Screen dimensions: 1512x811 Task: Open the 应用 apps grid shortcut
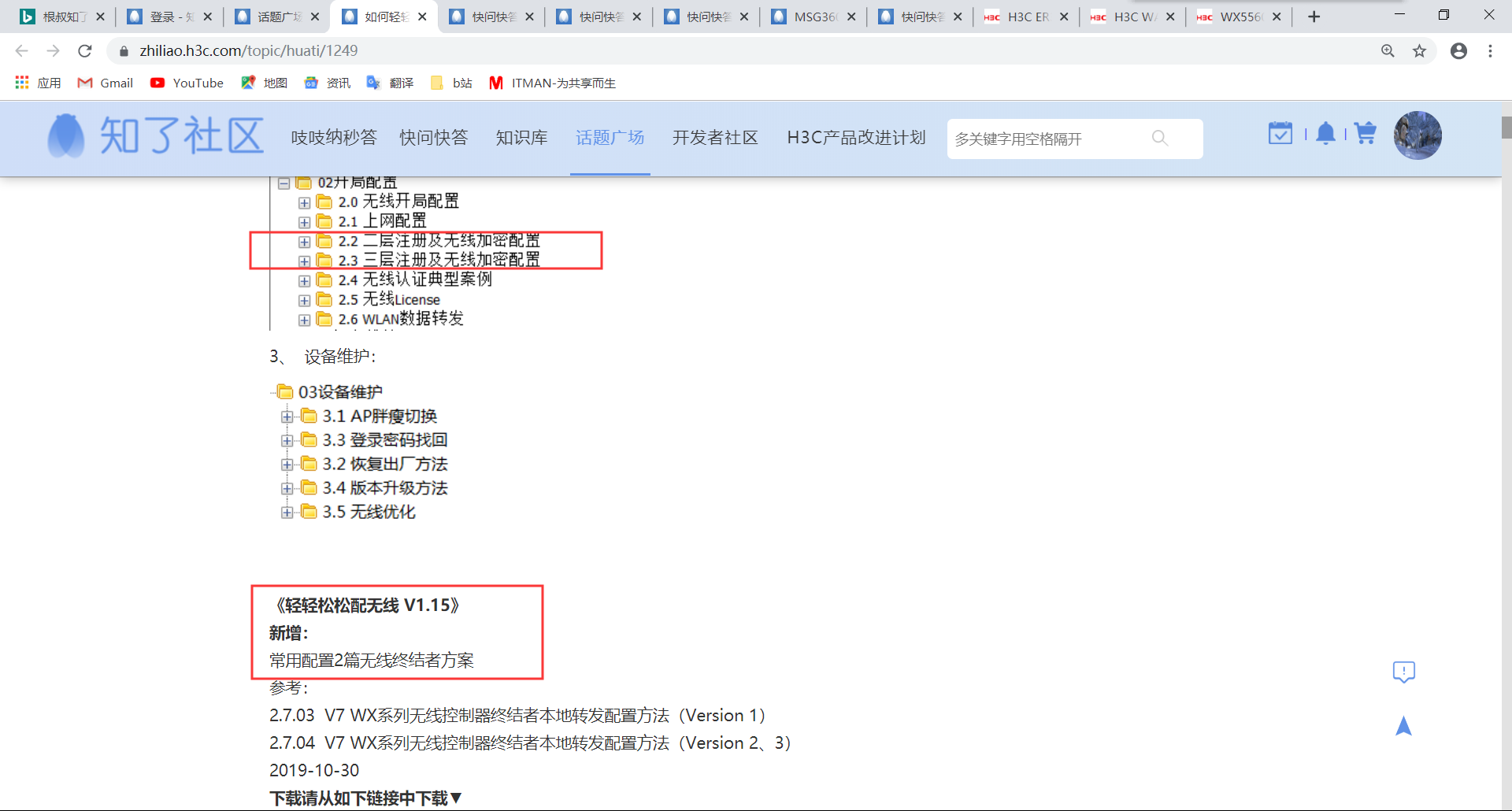(x=38, y=83)
